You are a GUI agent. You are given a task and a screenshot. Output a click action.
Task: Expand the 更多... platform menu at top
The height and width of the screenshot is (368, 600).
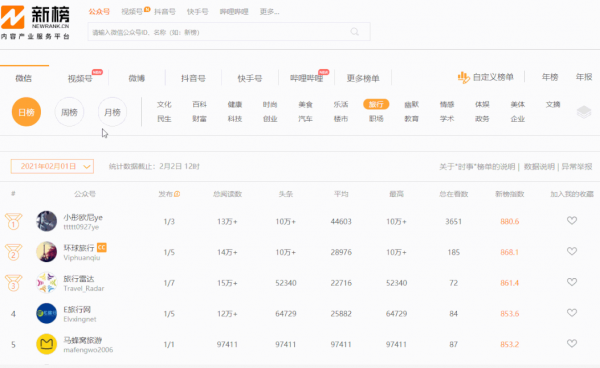coord(269,12)
